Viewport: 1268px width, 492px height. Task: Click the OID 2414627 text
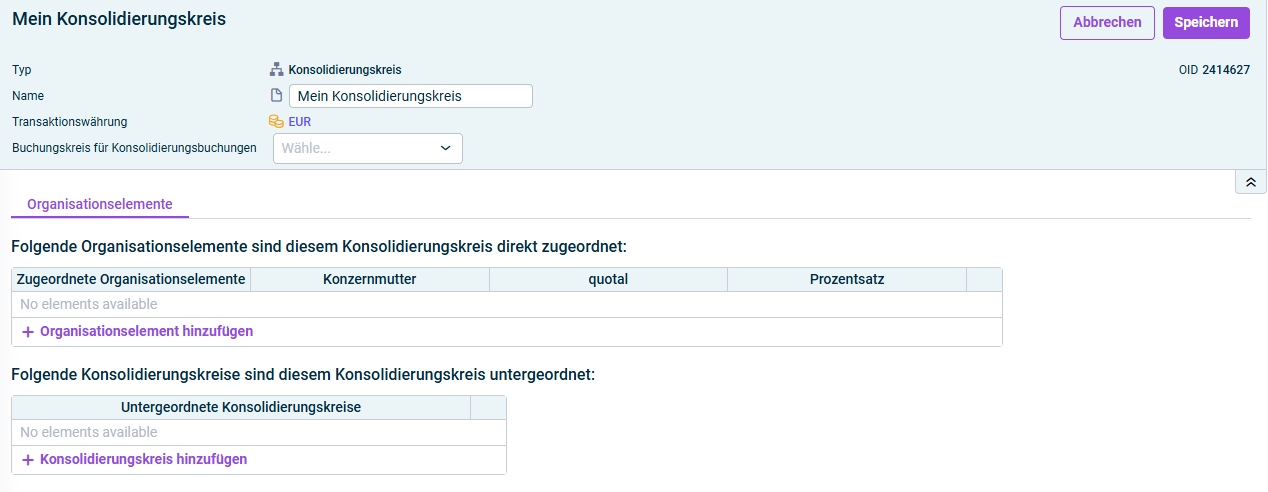(x=1214, y=70)
